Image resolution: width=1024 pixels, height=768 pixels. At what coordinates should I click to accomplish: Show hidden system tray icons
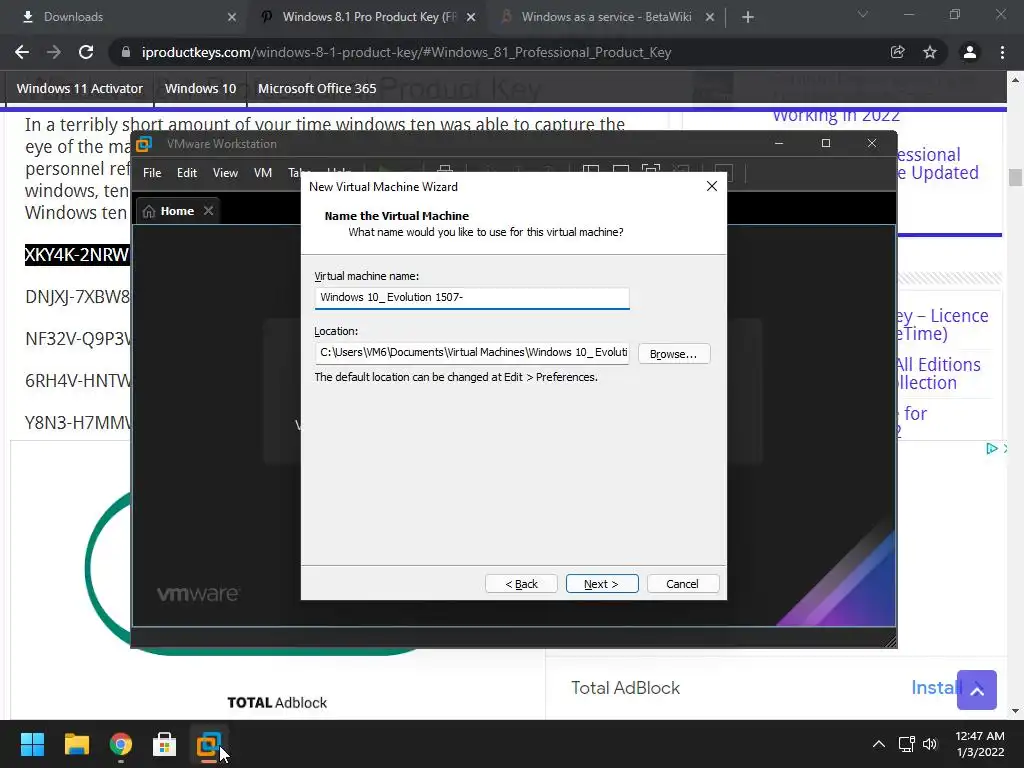pos(879,744)
